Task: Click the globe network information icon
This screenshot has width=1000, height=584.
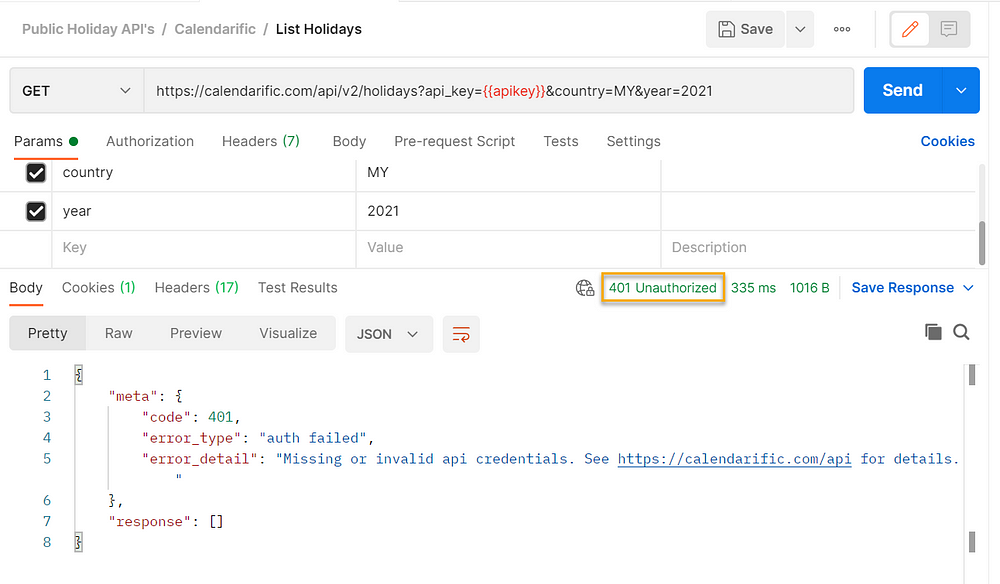Action: point(585,288)
